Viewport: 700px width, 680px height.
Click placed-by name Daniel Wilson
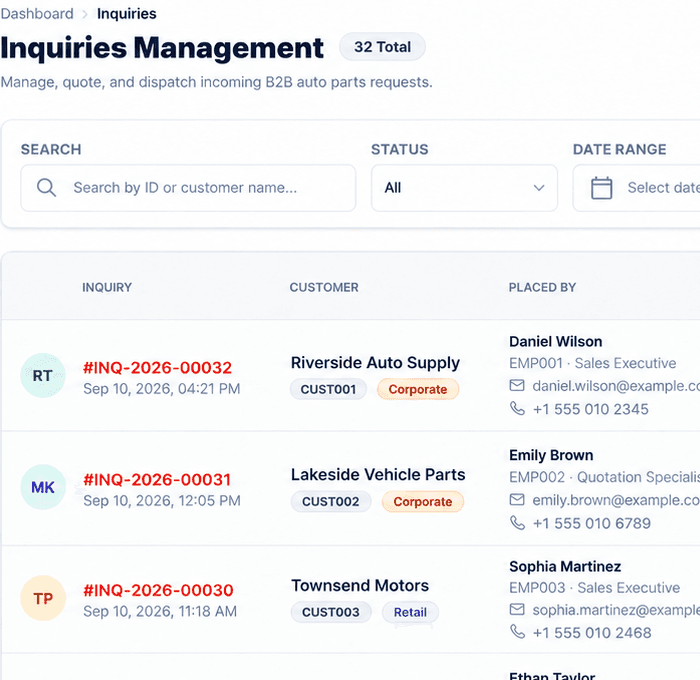(556, 342)
